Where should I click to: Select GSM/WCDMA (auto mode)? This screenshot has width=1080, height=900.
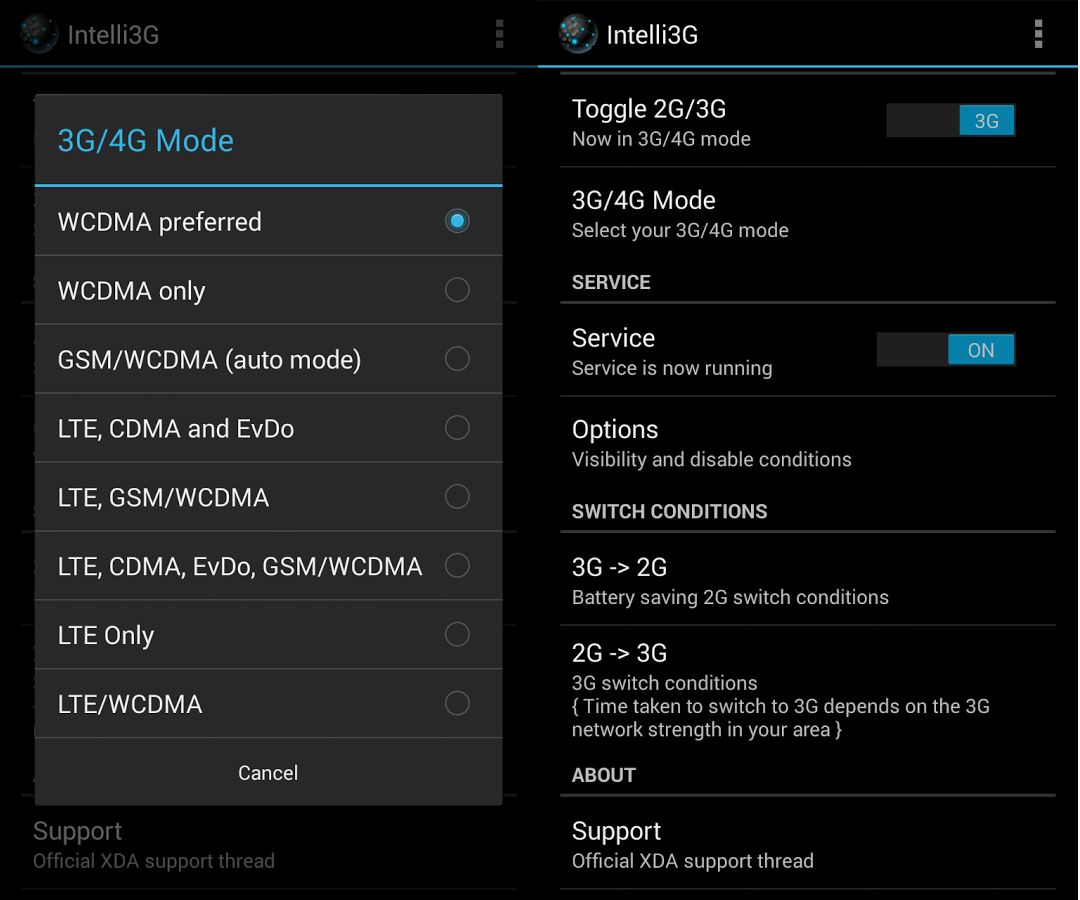tap(457, 359)
